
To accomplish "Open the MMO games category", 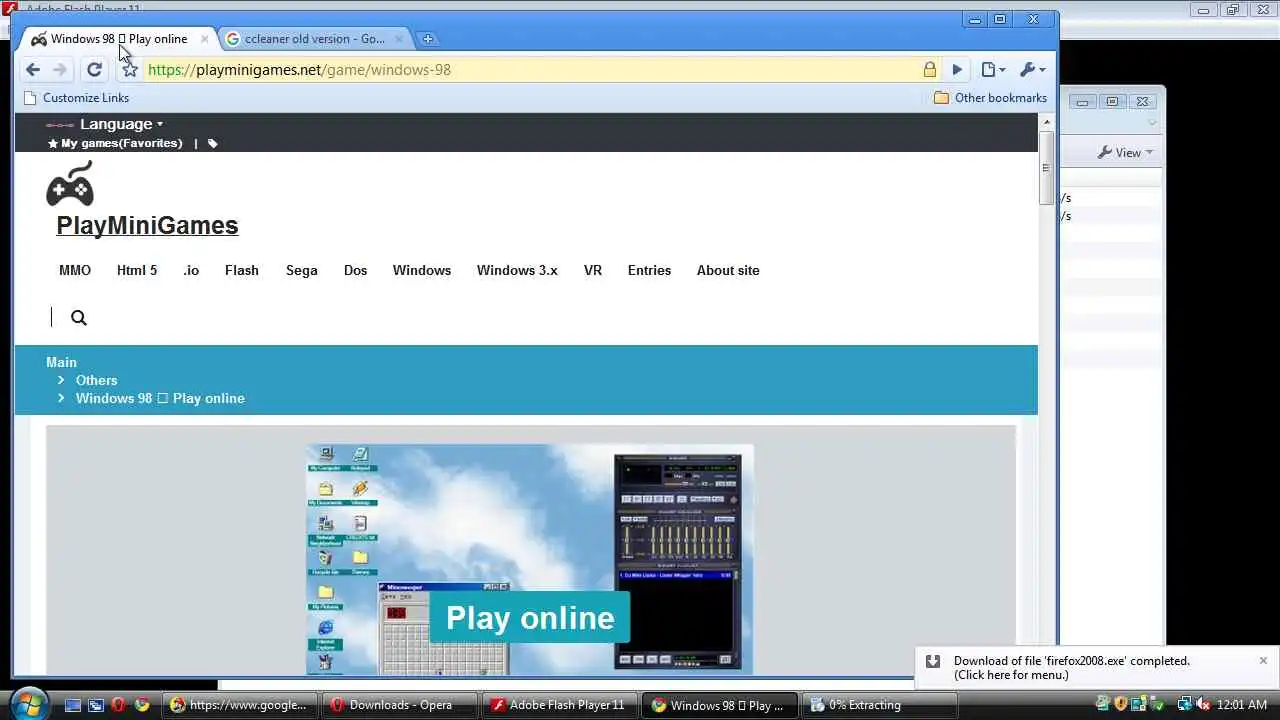I will (75, 270).
